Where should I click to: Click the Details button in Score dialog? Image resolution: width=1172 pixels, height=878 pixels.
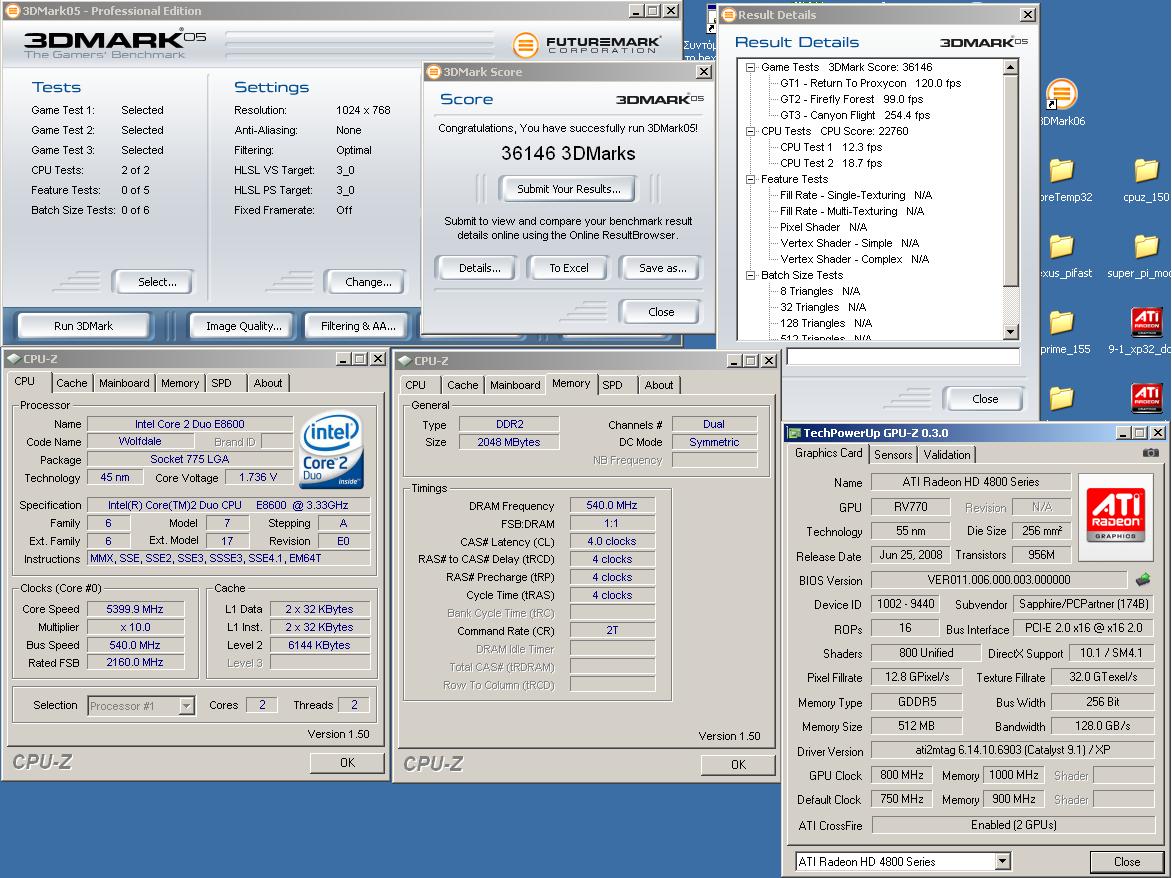pos(479,268)
